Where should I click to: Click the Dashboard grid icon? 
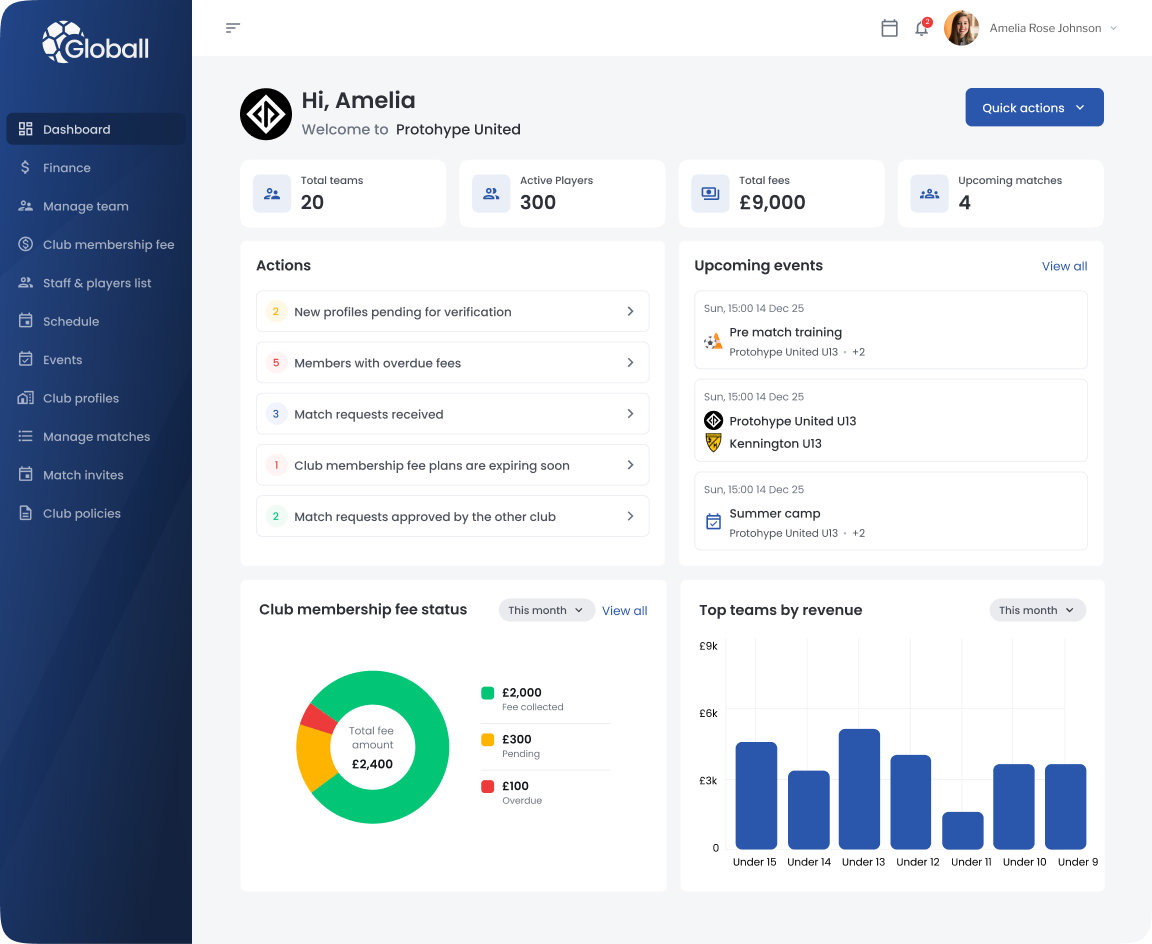tap(26, 129)
